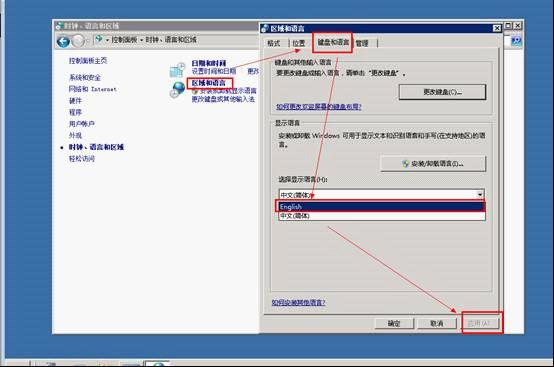This screenshot has height=367, width=554.
Task: Choose 中文(简体) in the dropdown list
Action: click(x=382, y=216)
